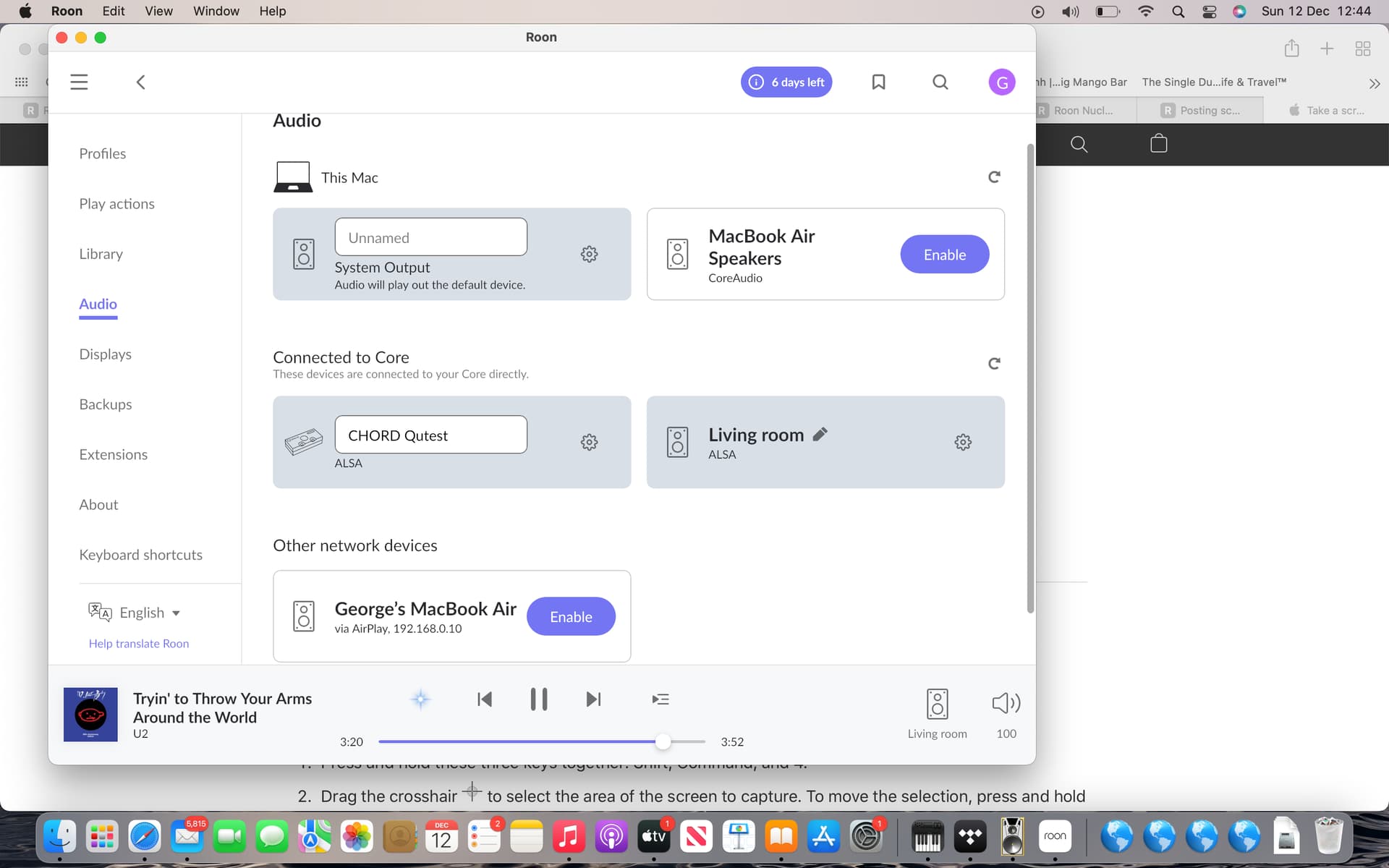Pause the current track
1389x868 pixels.
538,699
